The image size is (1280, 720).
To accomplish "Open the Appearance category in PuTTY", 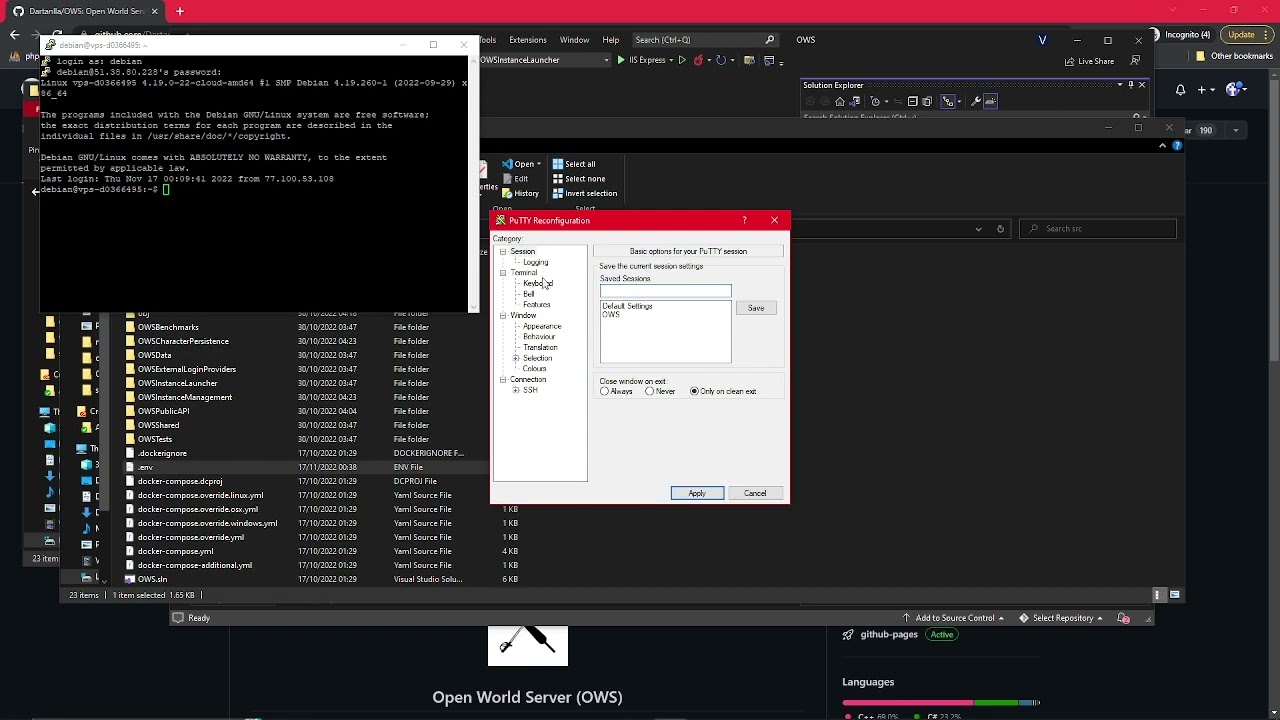I will (x=541, y=326).
